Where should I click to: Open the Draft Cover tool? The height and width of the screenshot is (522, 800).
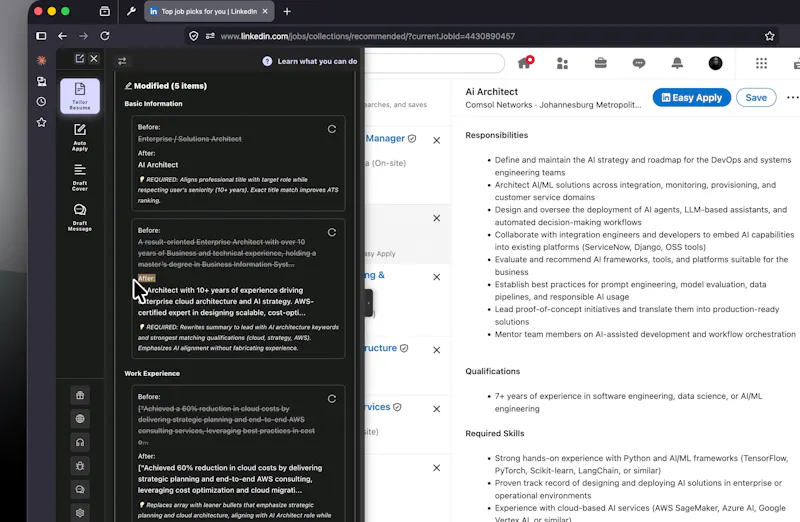[x=80, y=177]
